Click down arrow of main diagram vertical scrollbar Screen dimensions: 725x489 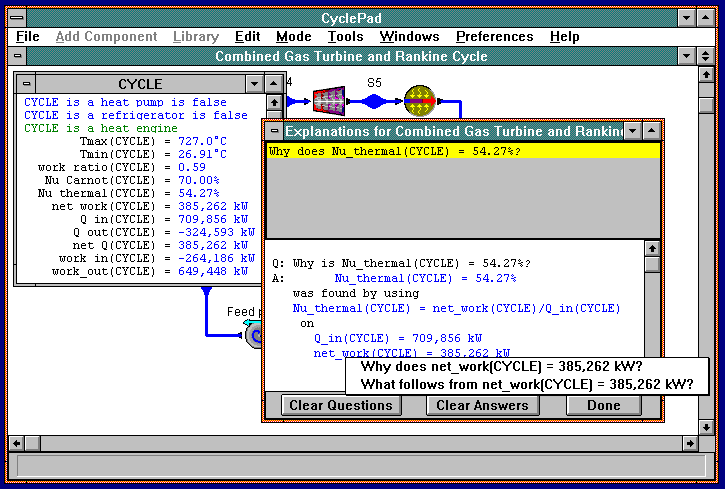pyautogui.click(x=706, y=427)
